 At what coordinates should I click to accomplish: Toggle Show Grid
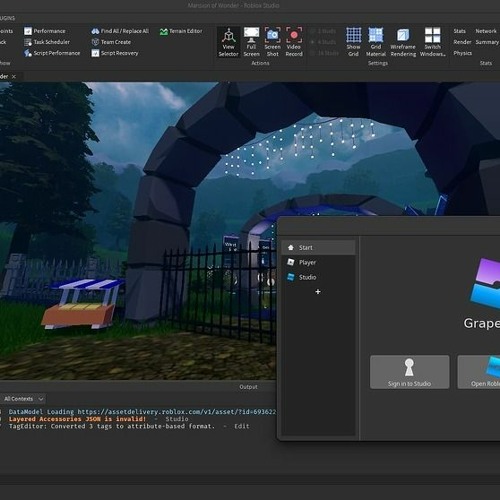point(353,42)
